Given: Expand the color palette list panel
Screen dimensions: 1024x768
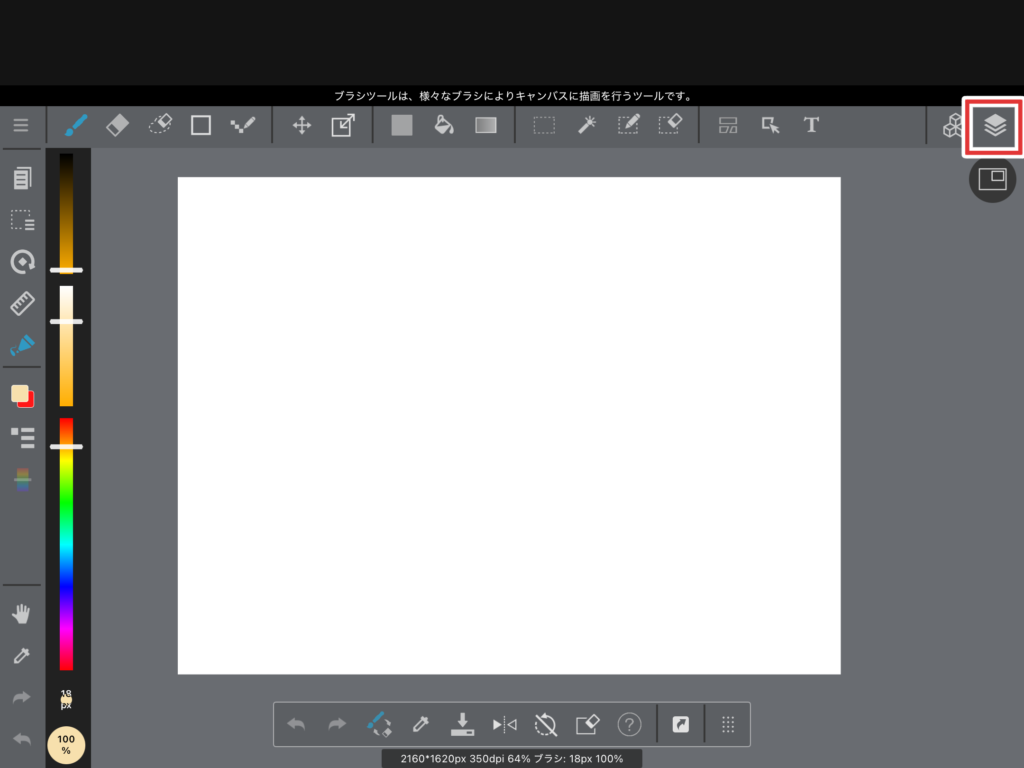Looking at the screenshot, I should tap(22, 437).
